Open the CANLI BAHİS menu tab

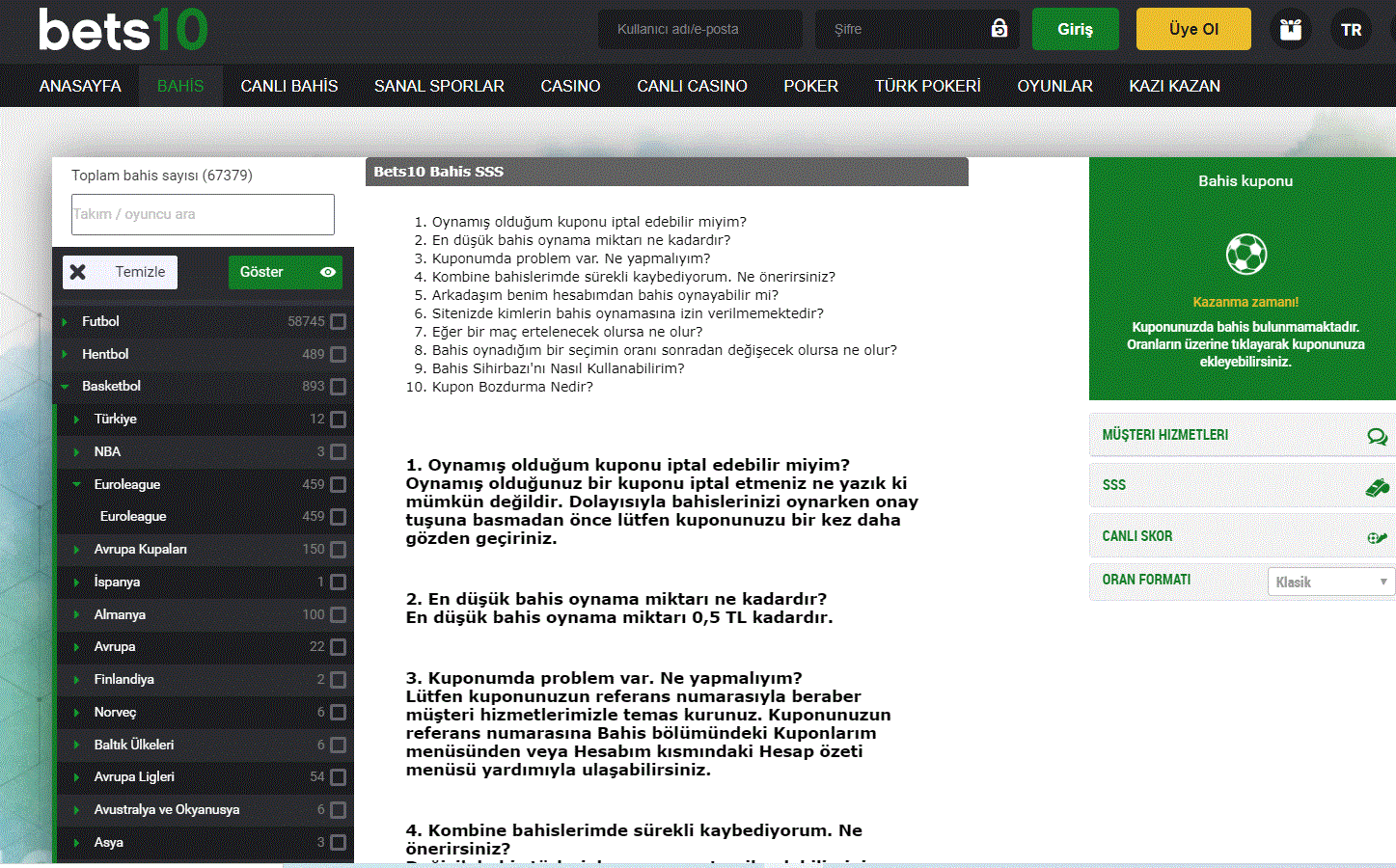(288, 86)
